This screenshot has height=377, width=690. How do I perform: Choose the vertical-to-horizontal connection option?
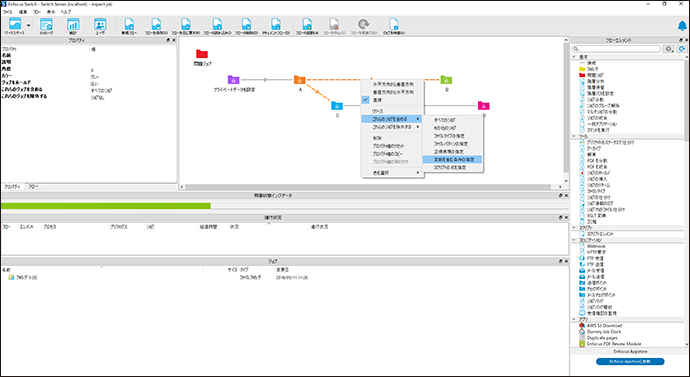392,92
